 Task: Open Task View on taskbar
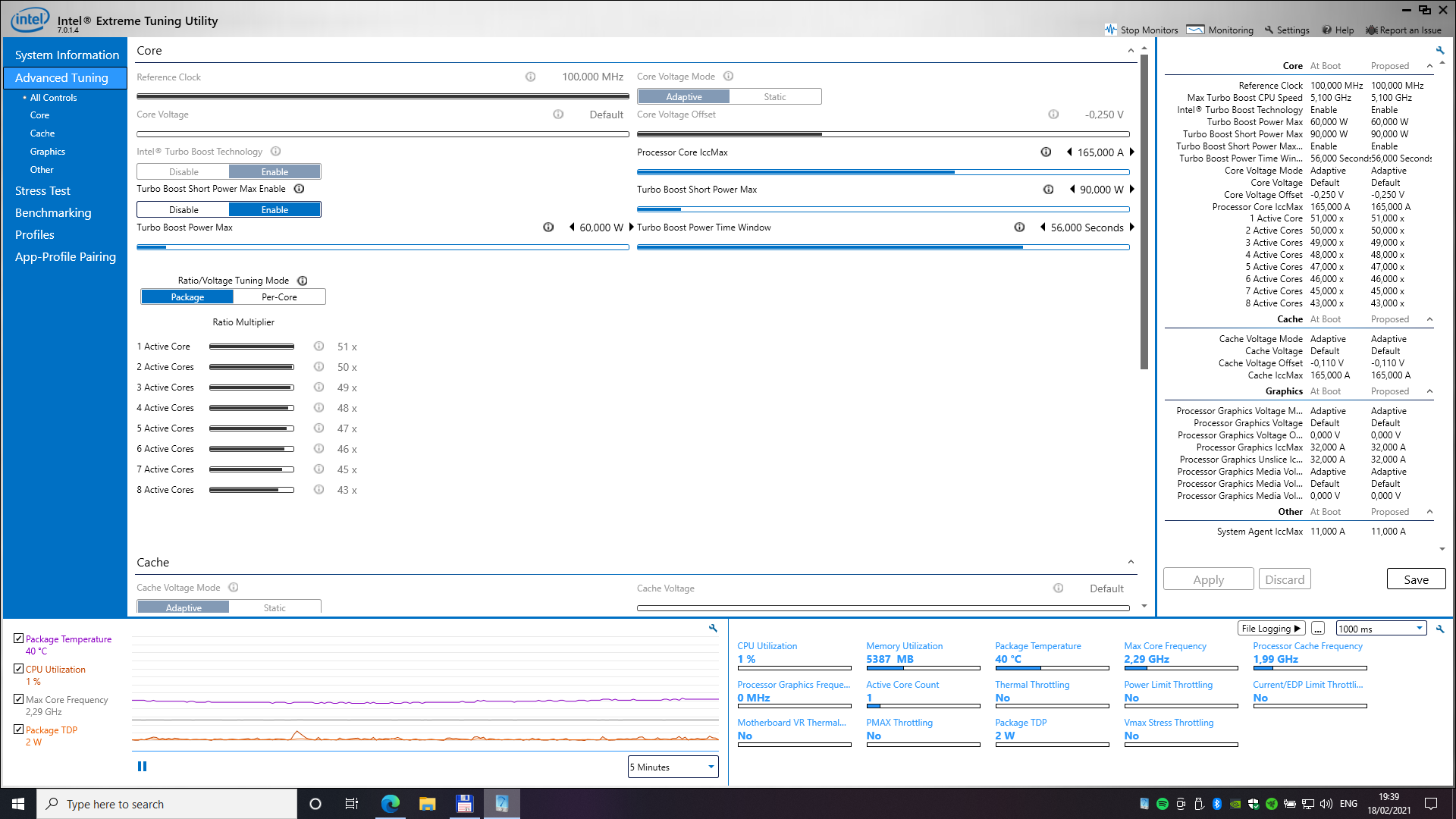(x=352, y=804)
